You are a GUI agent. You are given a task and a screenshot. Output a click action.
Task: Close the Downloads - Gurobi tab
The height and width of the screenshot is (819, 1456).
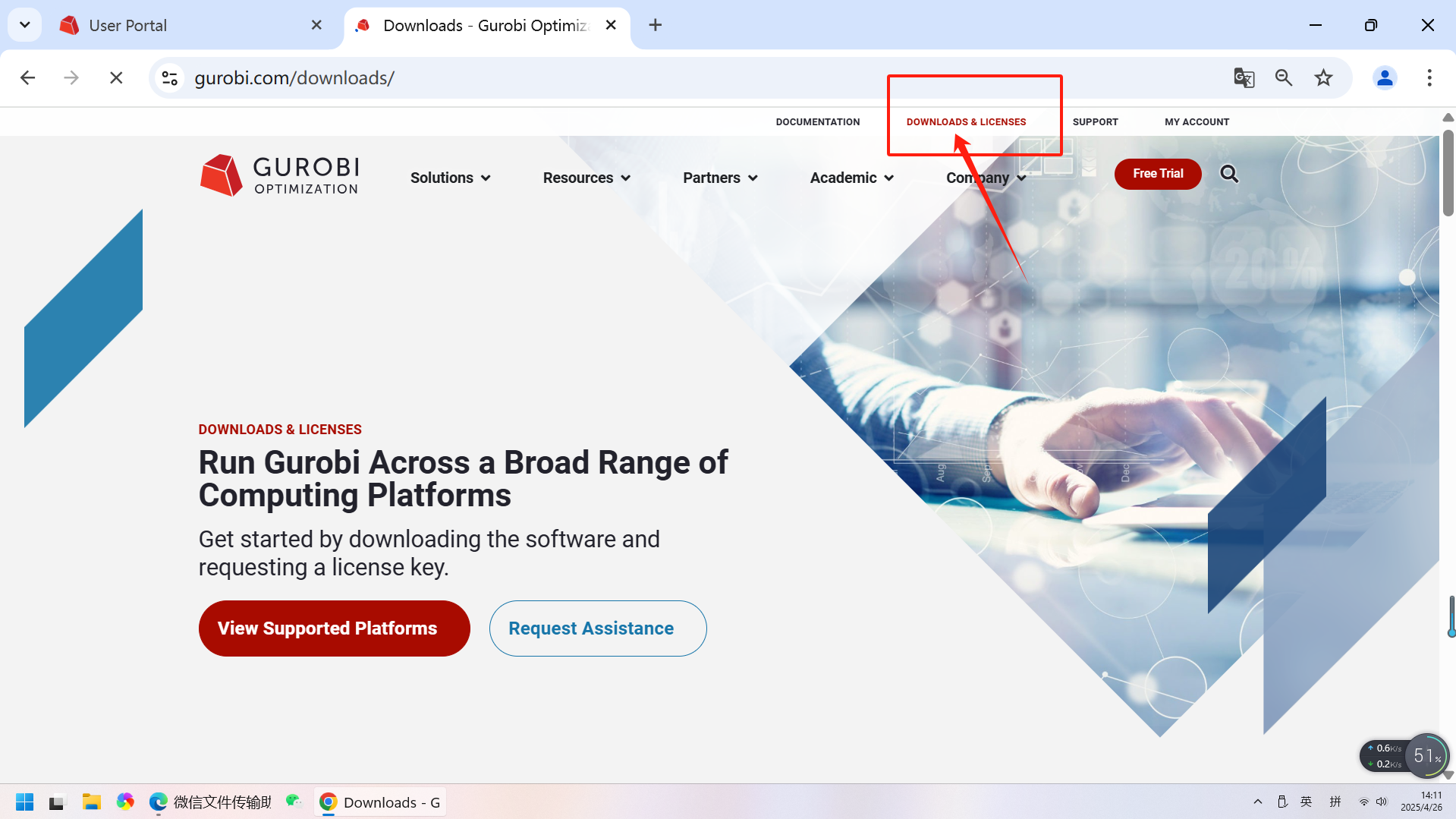[611, 25]
